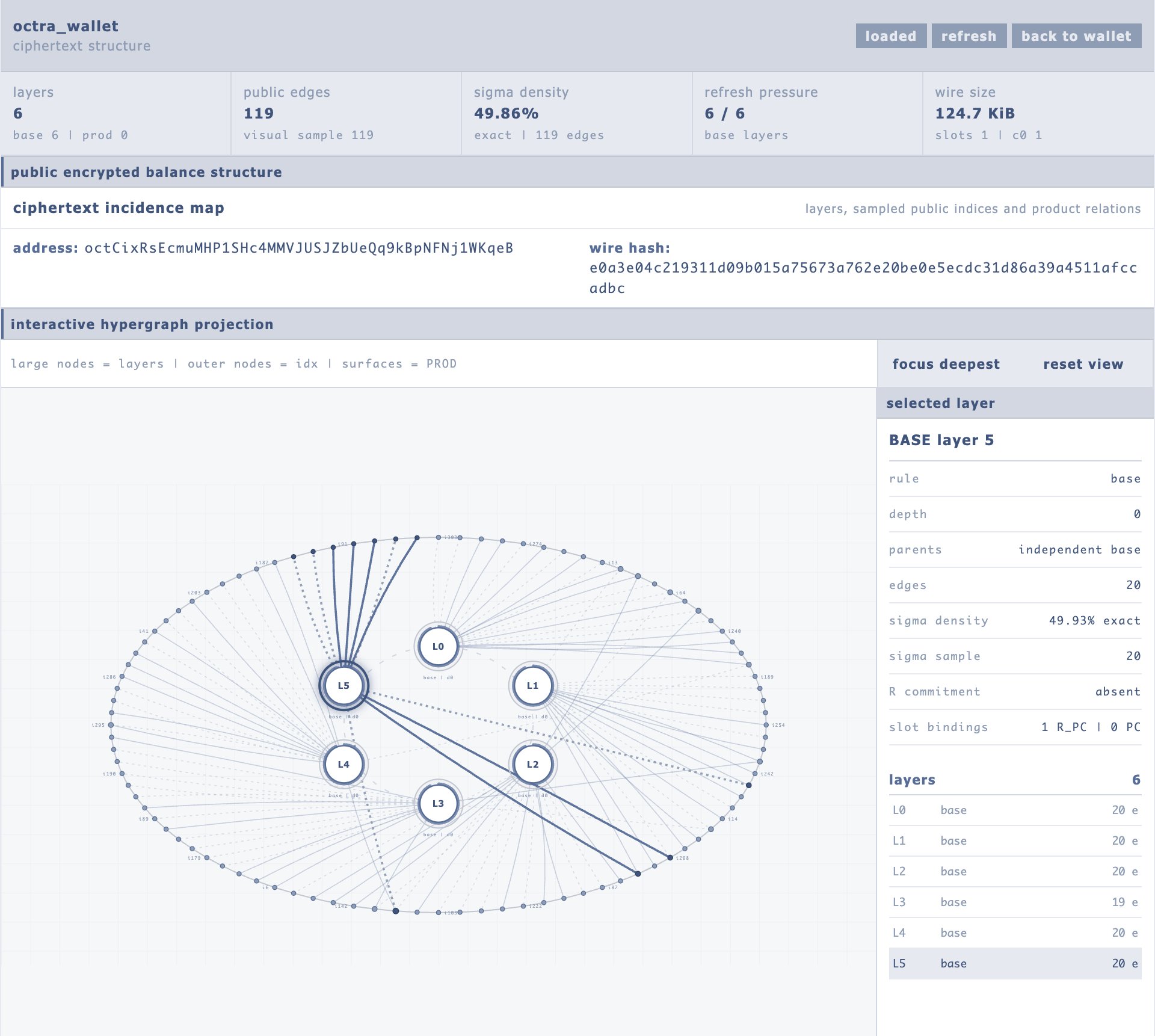Click outer index node i190
The width and height of the screenshot is (1155, 1036).
pos(122,774)
